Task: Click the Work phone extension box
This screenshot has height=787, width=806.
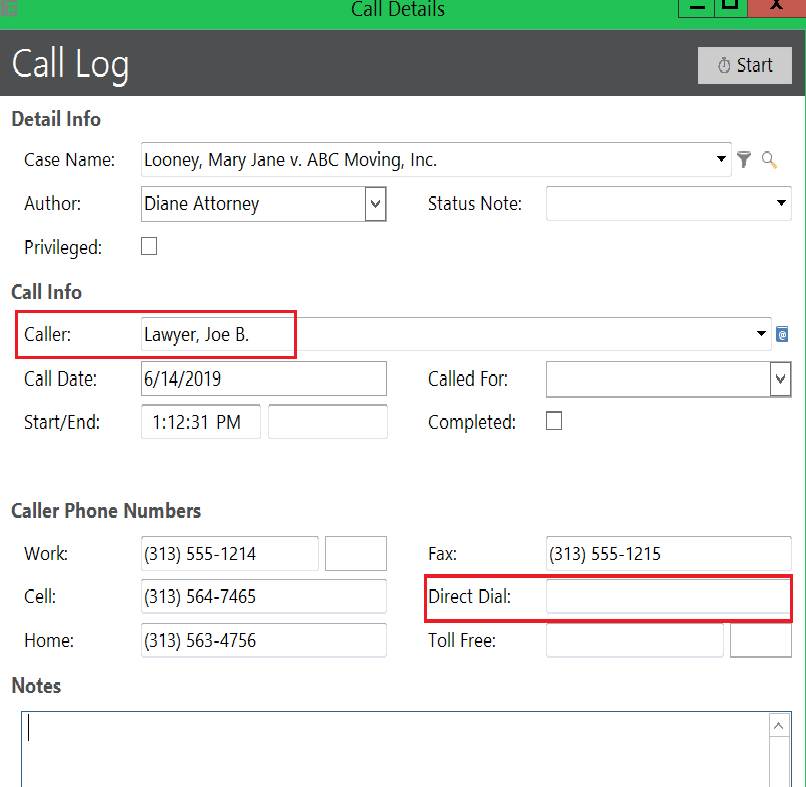Action: tap(356, 554)
